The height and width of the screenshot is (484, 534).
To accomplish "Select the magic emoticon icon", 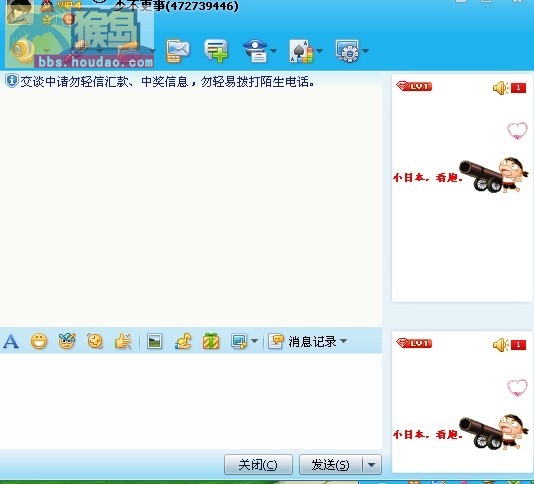I will tap(67, 341).
